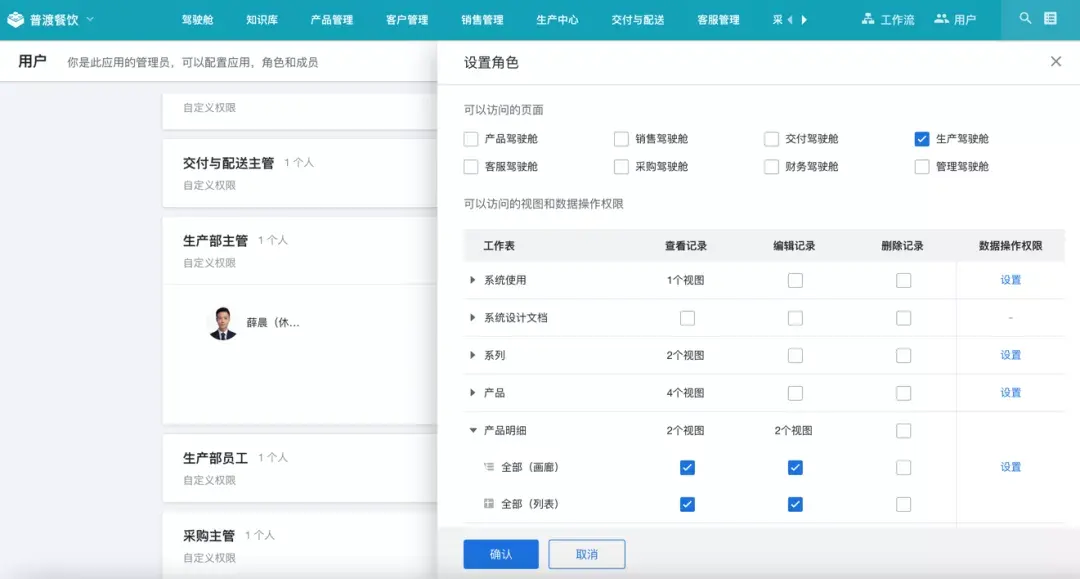Image resolution: width=1080 pixels, height=579 pixels.
Task: Open 设置 link for 产品 row
Action: [x=1010, y=392]
